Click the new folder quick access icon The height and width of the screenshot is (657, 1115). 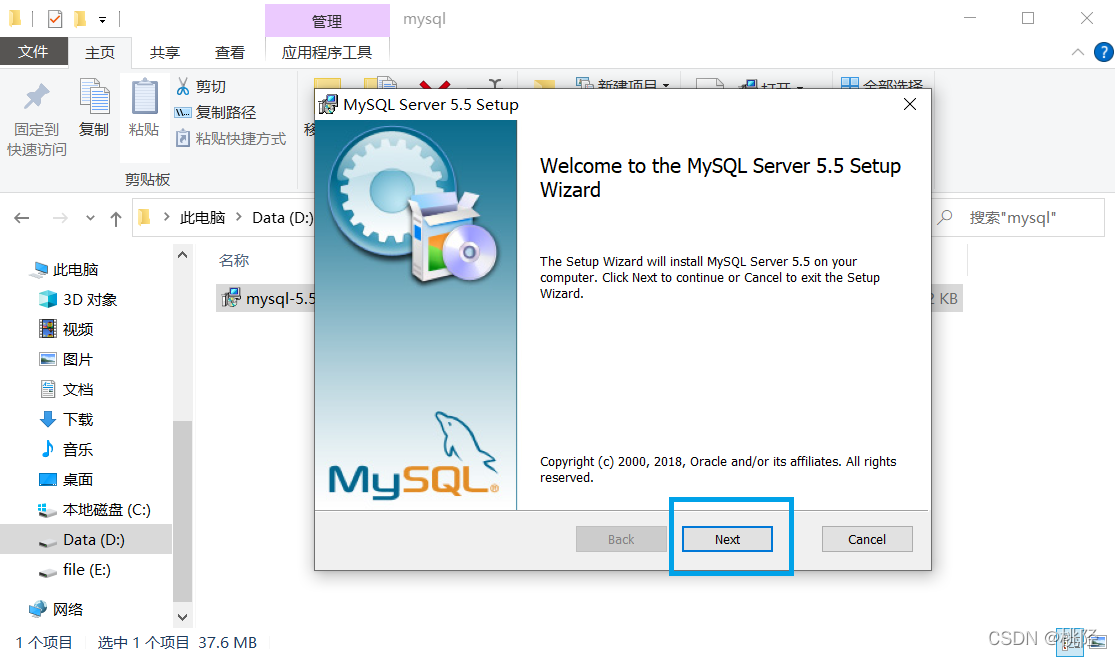pos(80,18)
